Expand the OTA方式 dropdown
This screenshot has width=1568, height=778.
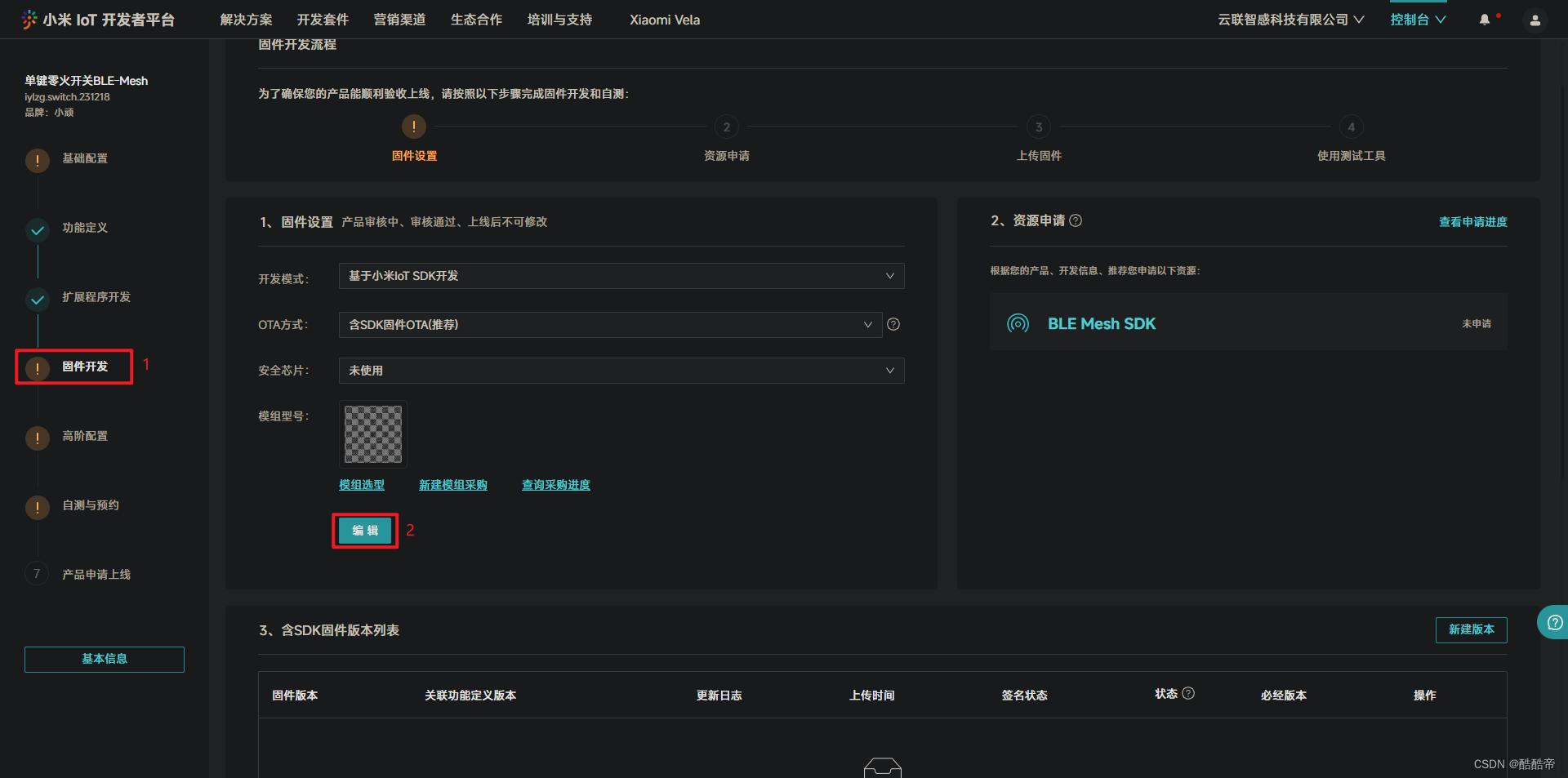click(610, 325)
